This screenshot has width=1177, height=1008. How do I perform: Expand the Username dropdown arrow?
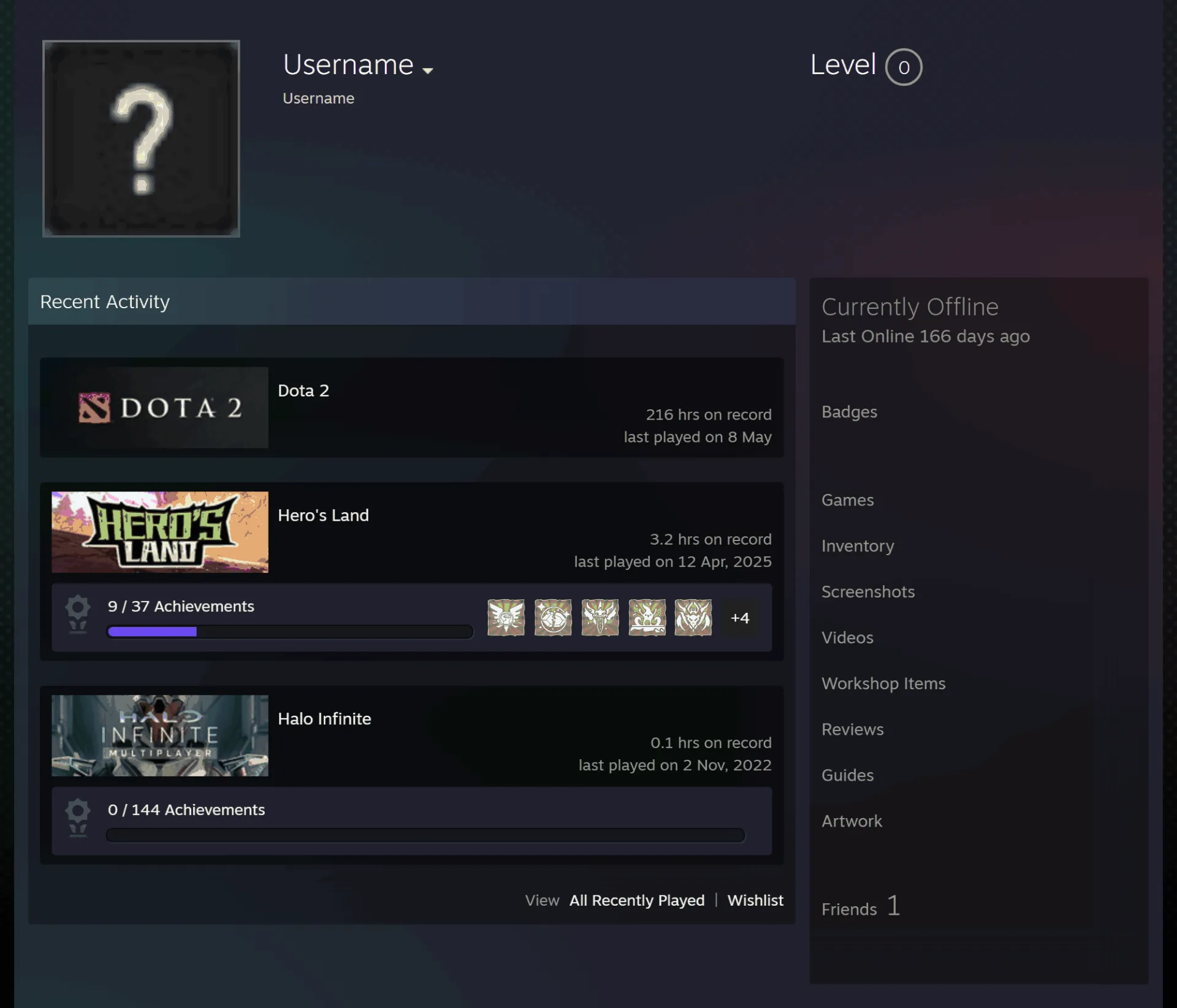click(428, 70)
